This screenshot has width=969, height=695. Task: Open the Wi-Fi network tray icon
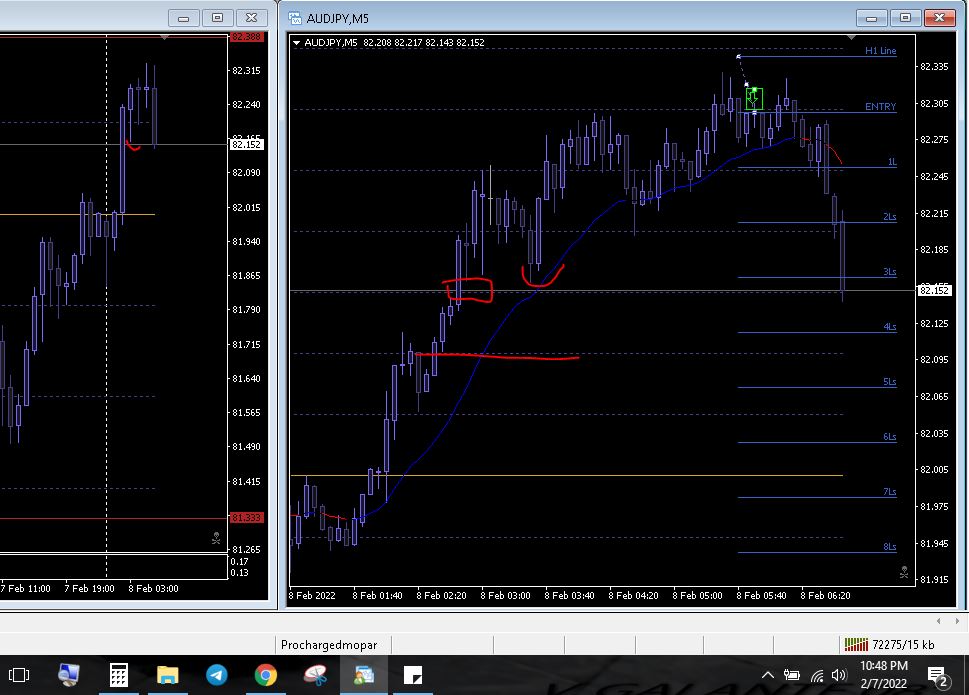[x=817, y=676]
